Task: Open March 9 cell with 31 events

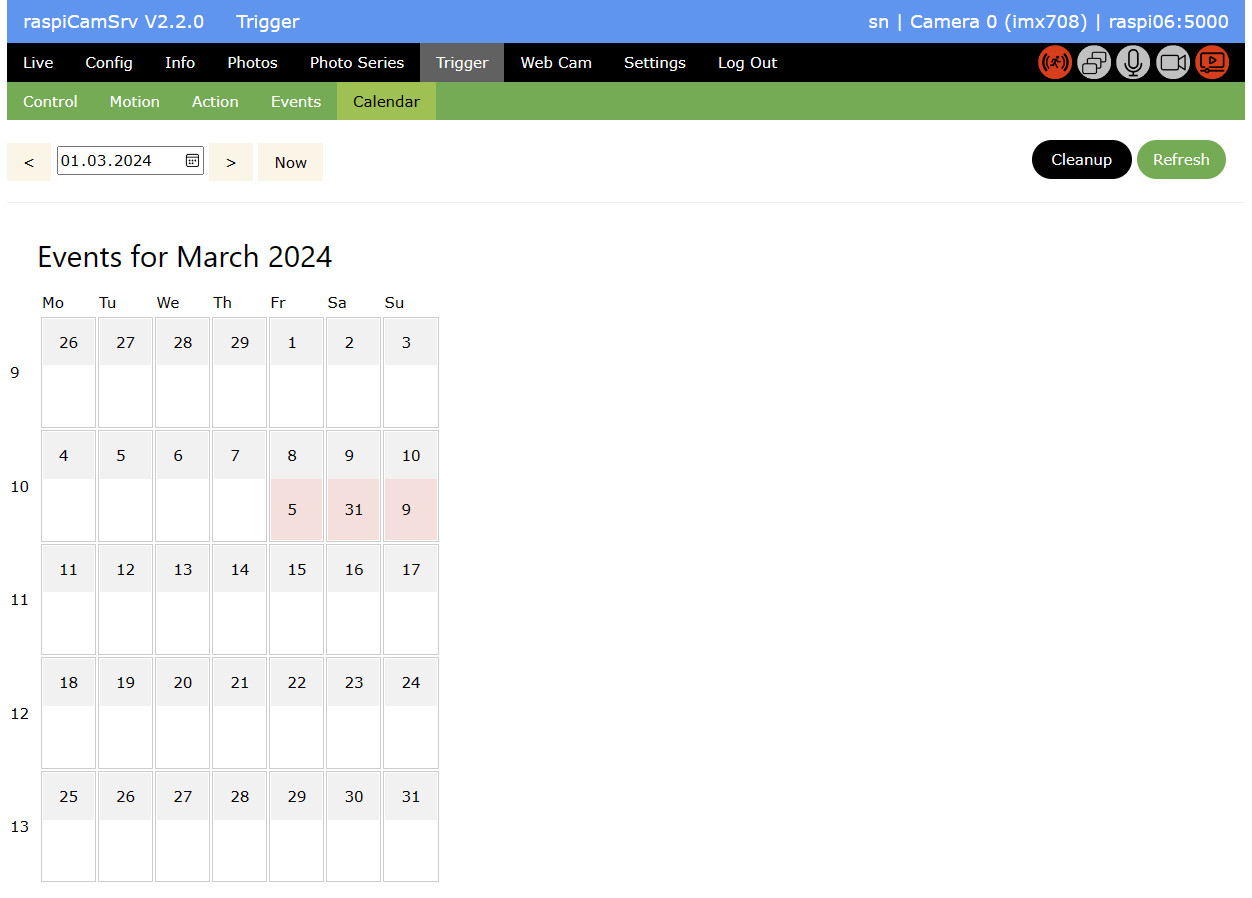Action: [353, 509]
